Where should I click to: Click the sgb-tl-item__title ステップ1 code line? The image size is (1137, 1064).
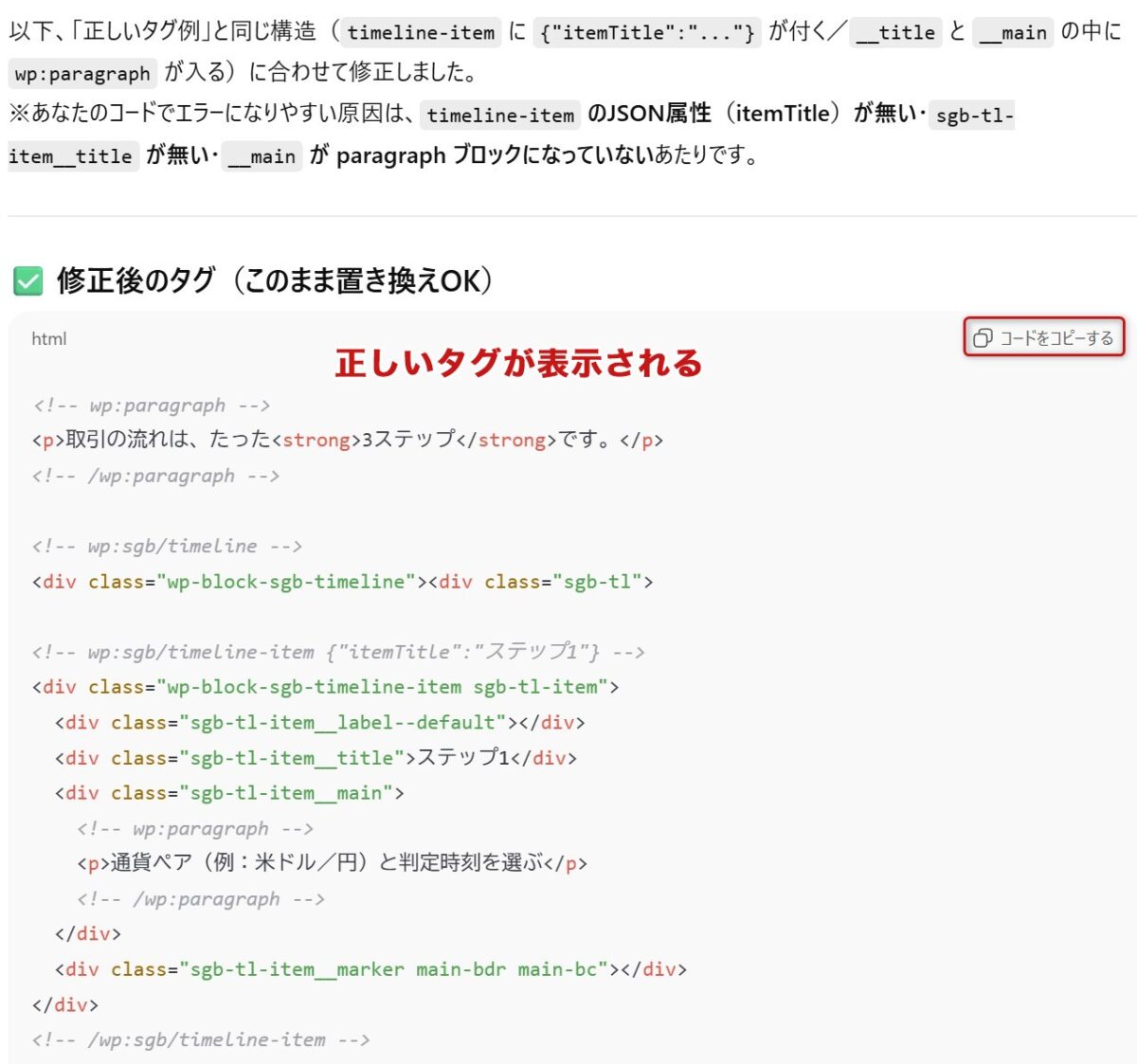click(315, 758)
